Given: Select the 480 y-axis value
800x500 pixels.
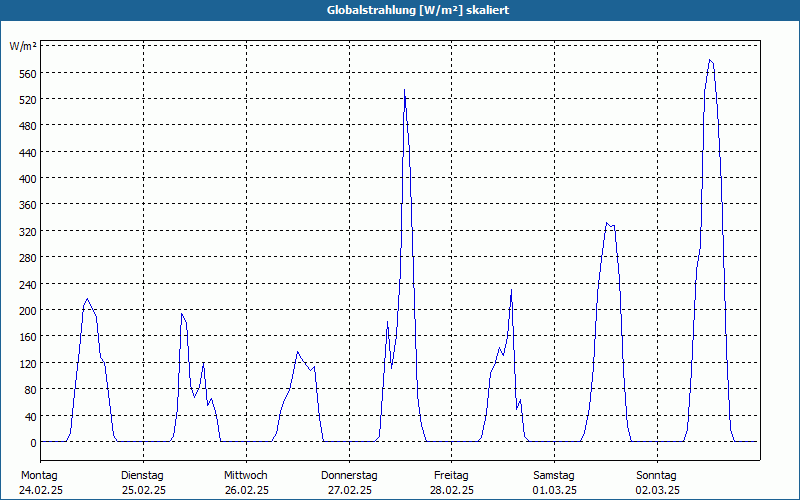Looking at the screenshot, I should (x=28, y=126).
